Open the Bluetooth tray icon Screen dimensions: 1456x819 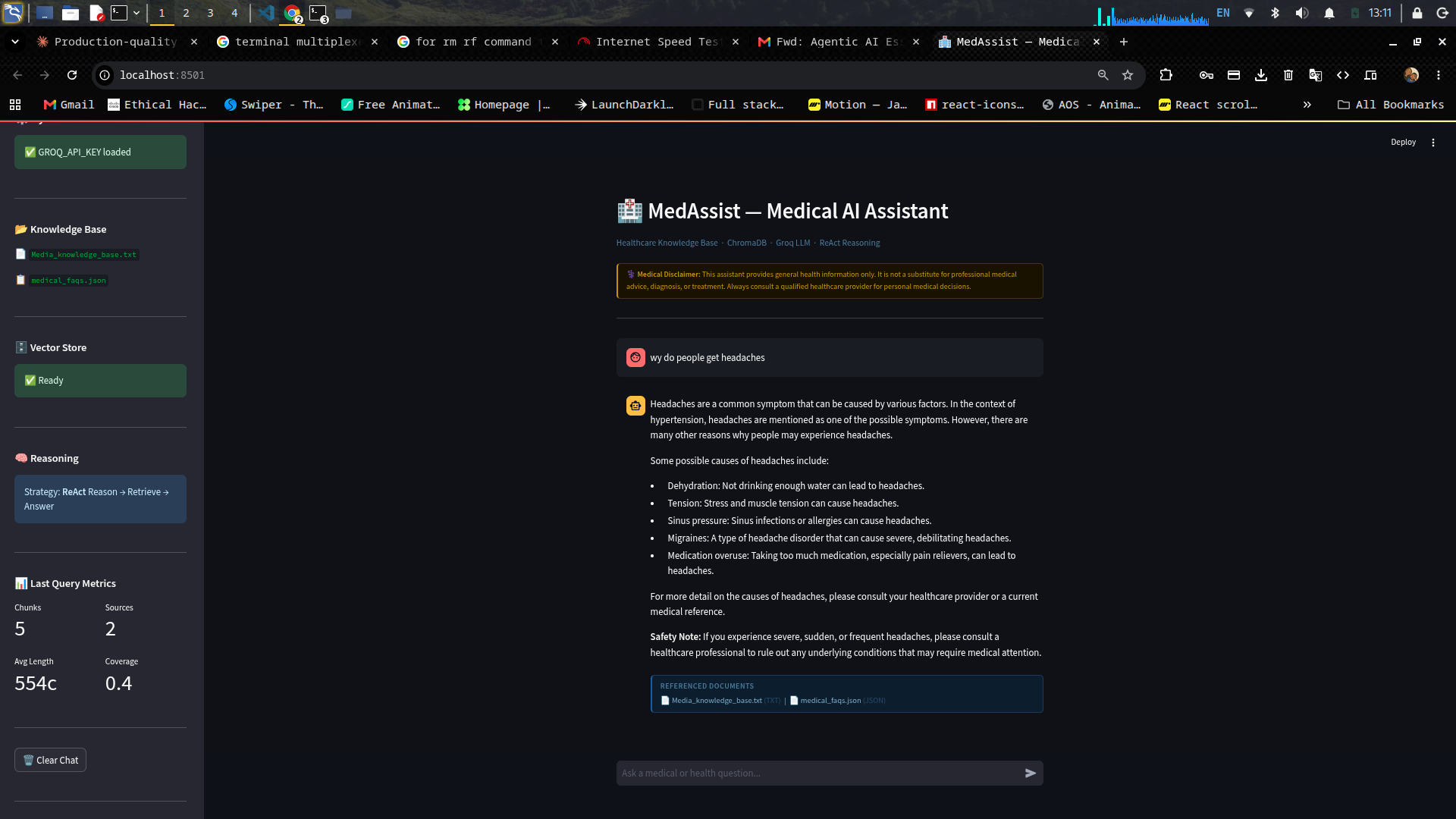1275,13
